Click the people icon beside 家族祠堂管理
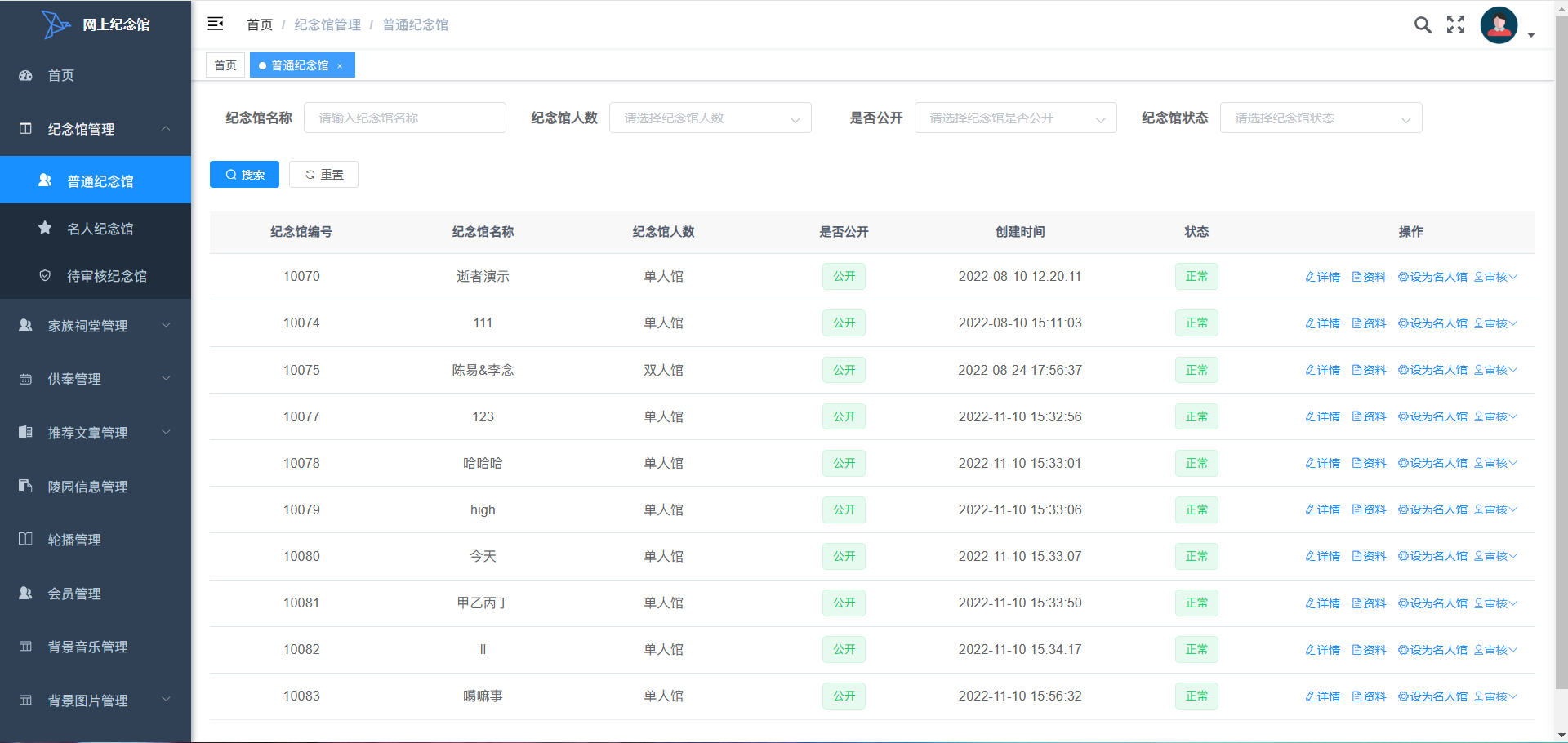 tap(25, 325)
